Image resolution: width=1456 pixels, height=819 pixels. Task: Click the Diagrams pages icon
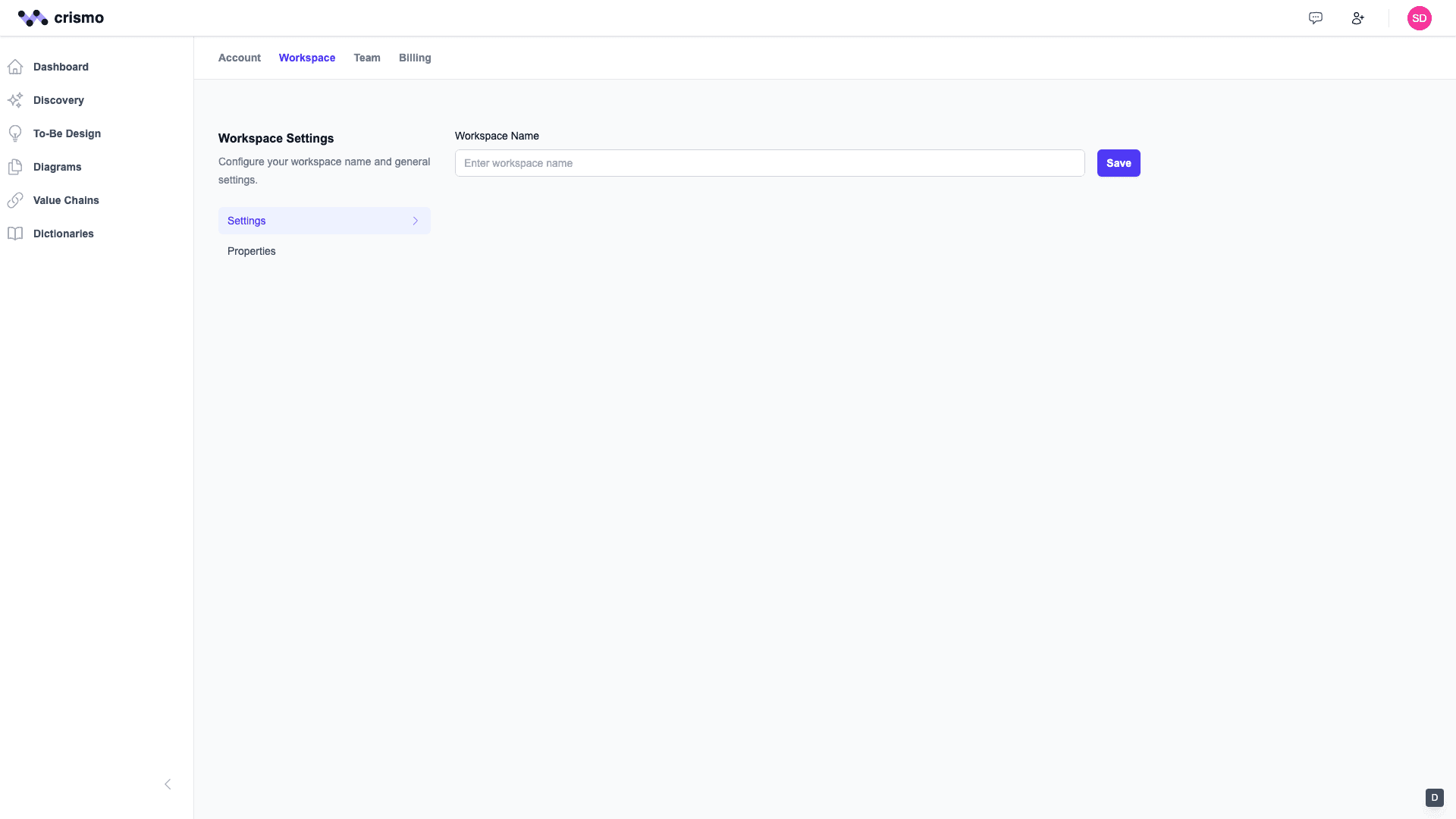point(16,167)
